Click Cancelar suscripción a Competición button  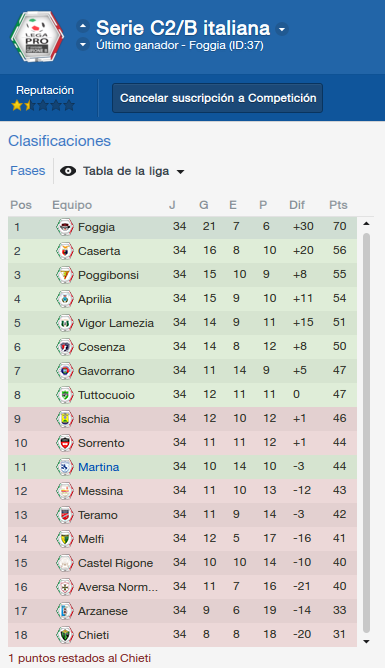(218, 98)
